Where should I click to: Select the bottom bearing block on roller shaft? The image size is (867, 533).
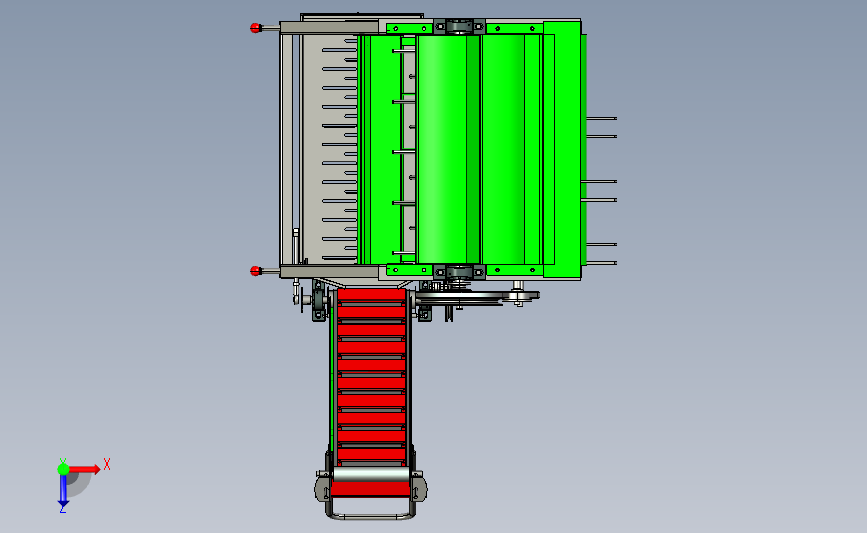click(459, 271)
